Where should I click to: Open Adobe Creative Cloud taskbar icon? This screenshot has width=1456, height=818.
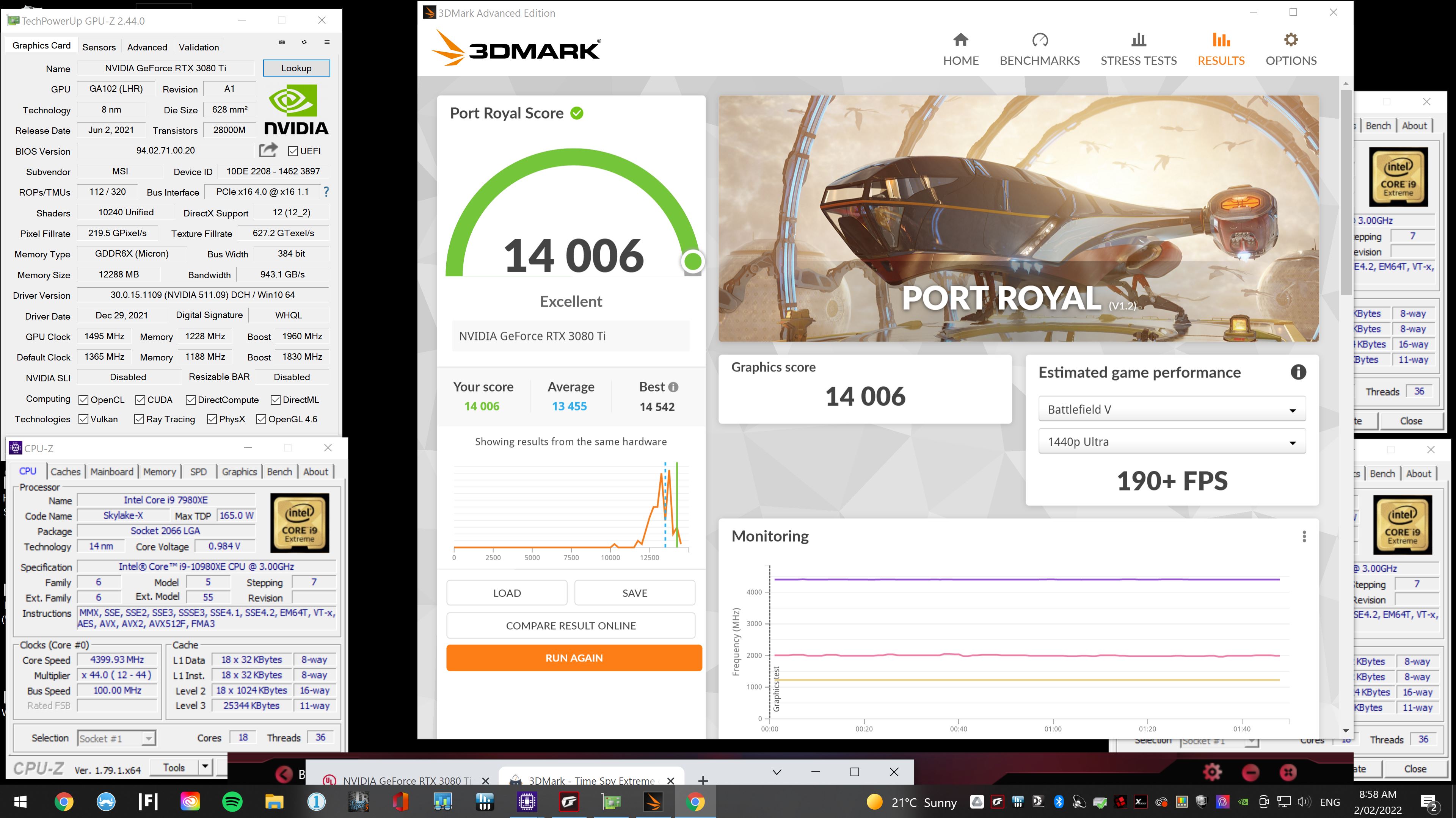(190, 802)
